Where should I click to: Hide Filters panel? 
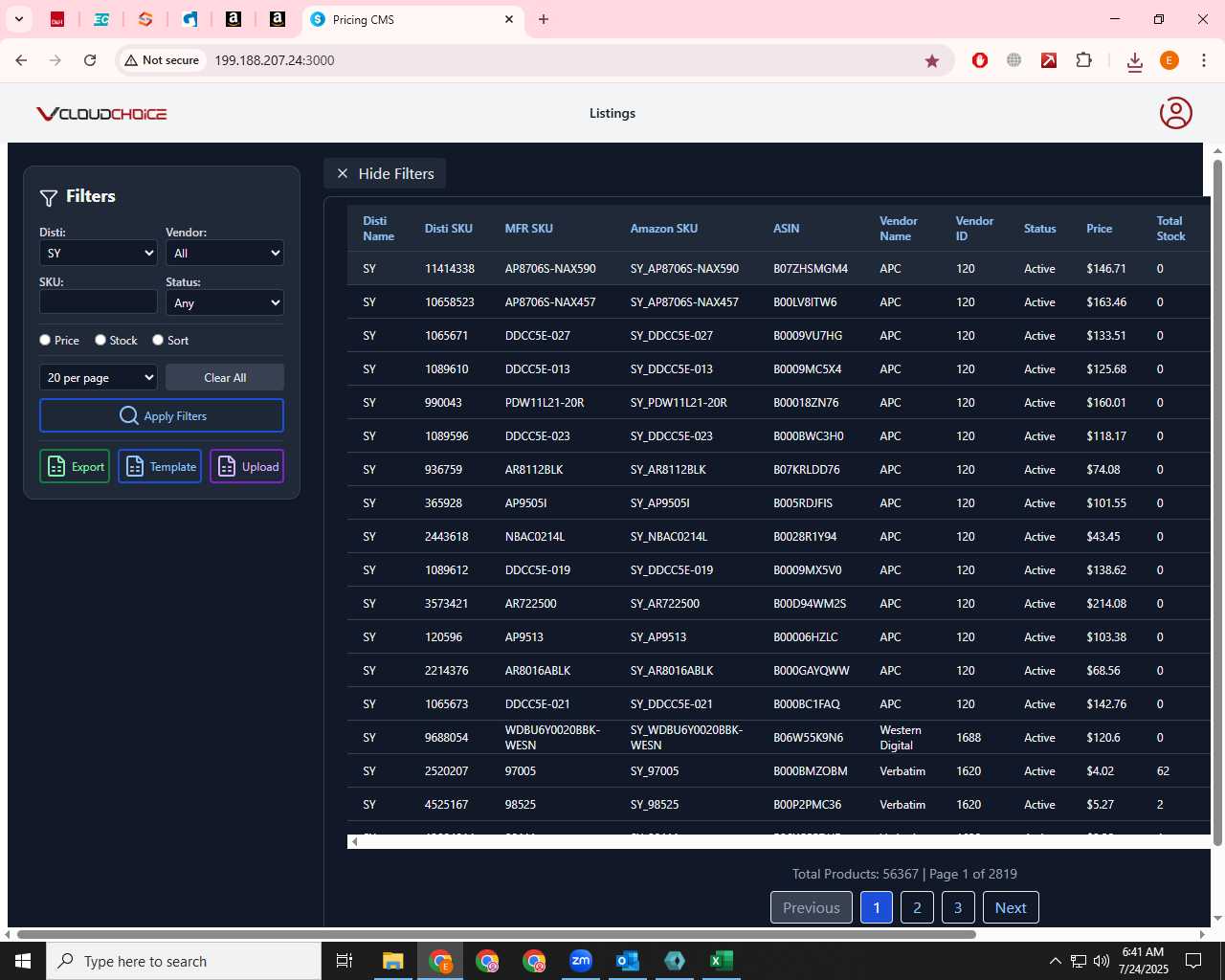tap(385, 173)
